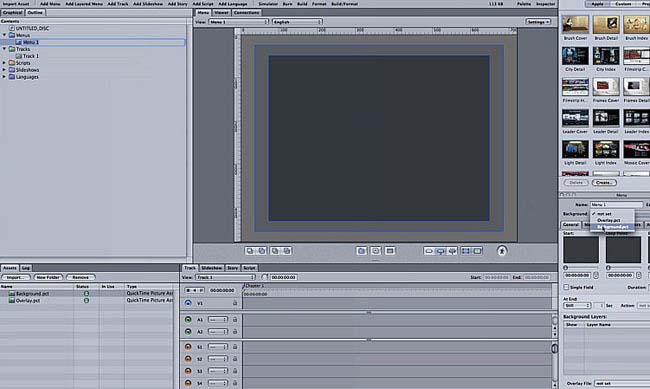The width and height of the screenshot is (650, 389).
Task: Toggle the green enable button for track A1
Action: coord(188,320)
